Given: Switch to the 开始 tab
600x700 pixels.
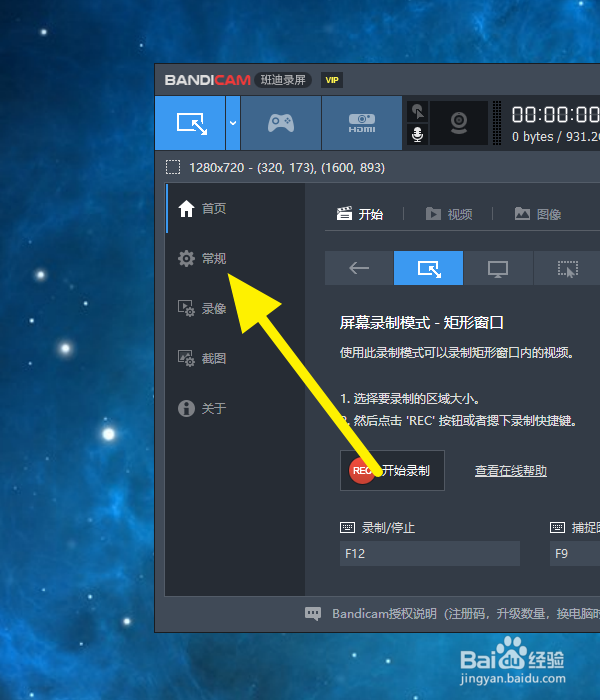Looking at the screenshot, I should click(360, 214).
